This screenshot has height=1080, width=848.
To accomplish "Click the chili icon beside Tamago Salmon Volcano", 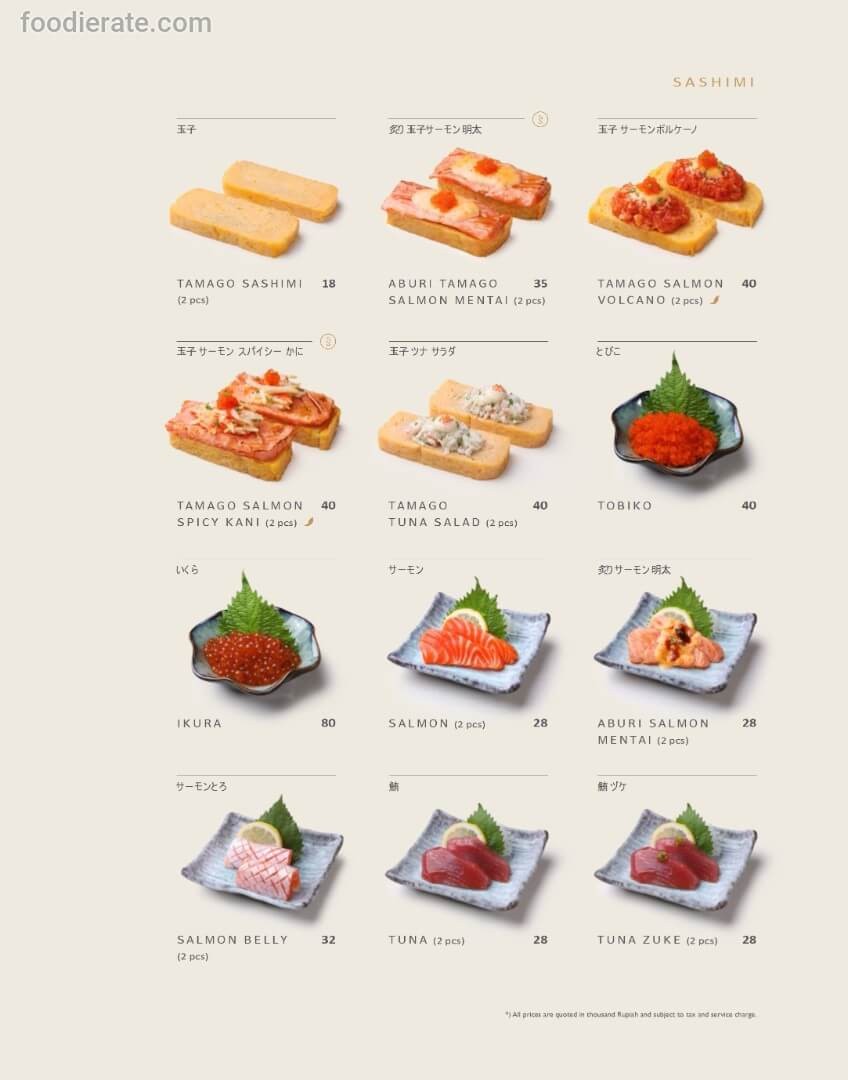I will click(714, 300).
